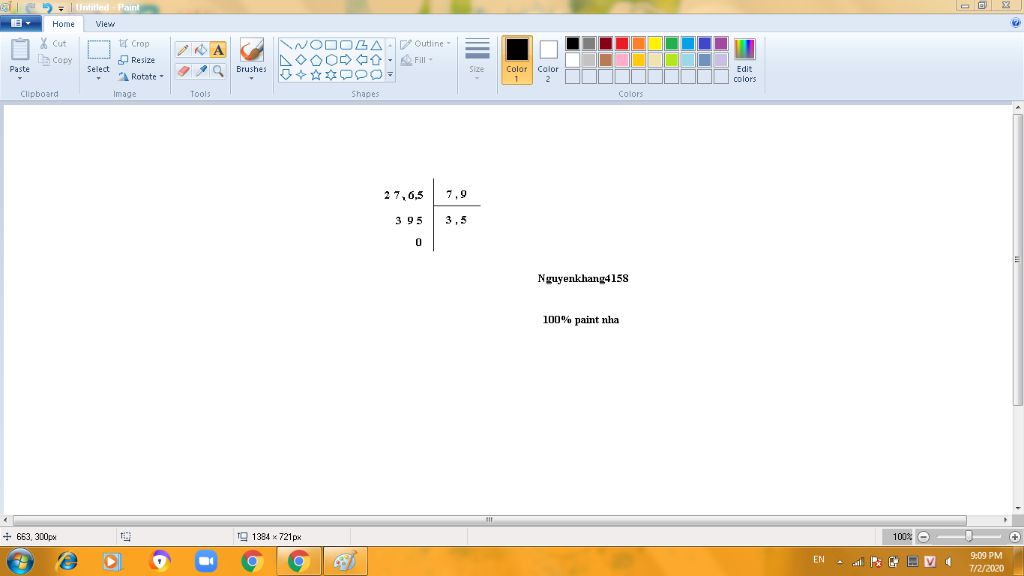
Task: Select the Magnifier tool
Action: coord(218,71)
